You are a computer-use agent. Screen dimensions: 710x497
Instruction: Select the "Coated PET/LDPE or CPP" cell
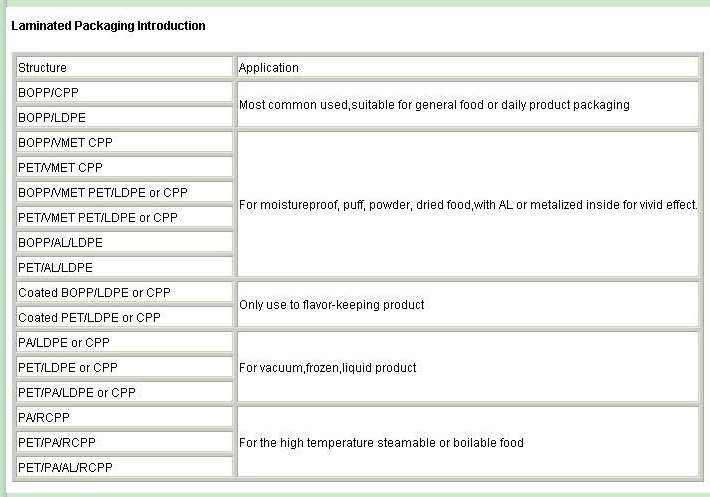click(x=124, y=318)
